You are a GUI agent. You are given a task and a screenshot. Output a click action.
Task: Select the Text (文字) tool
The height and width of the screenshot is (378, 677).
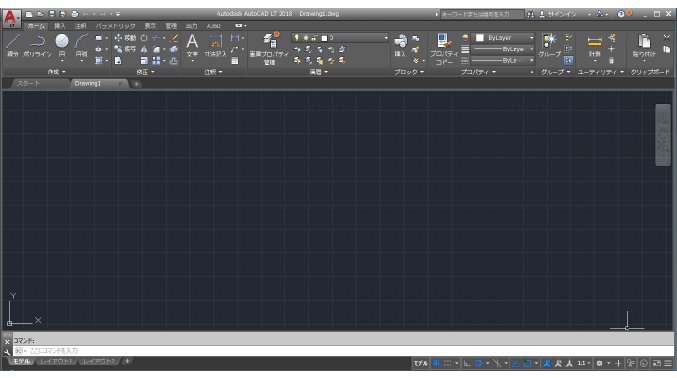click(192, 46)
